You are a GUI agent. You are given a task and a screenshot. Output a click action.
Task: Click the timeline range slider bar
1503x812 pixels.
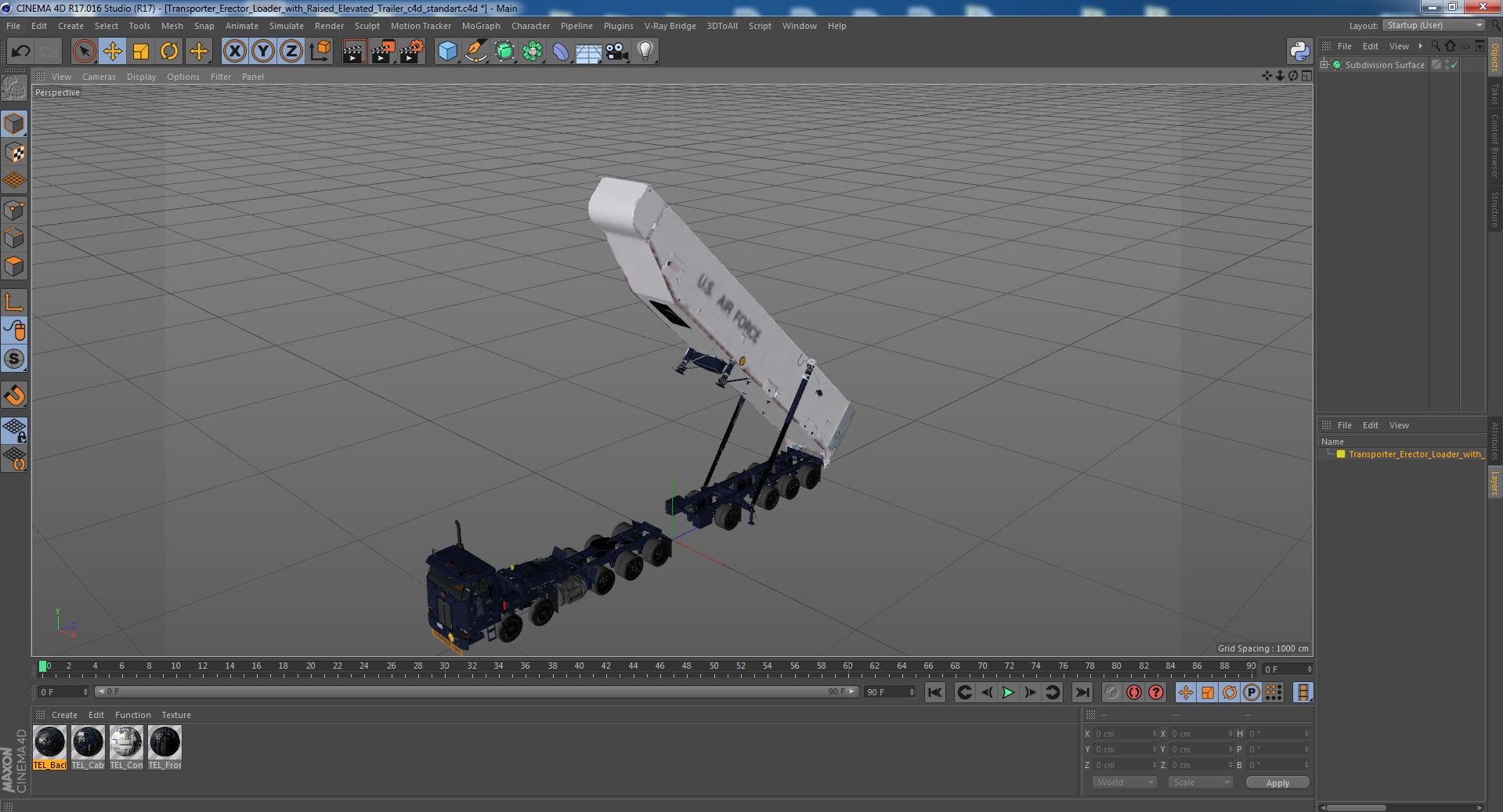click(476, 692)
